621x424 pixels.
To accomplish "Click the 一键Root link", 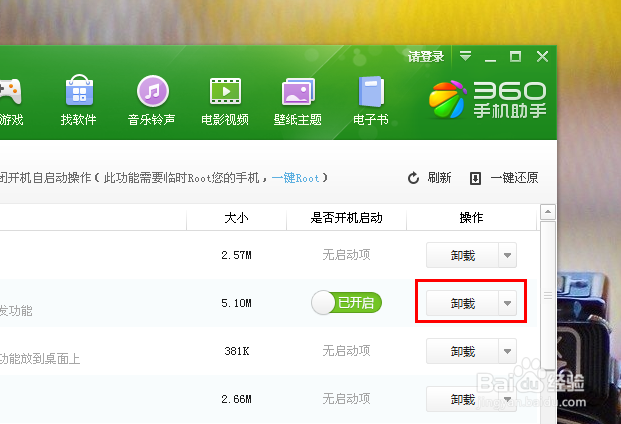I will click(296, 178).
